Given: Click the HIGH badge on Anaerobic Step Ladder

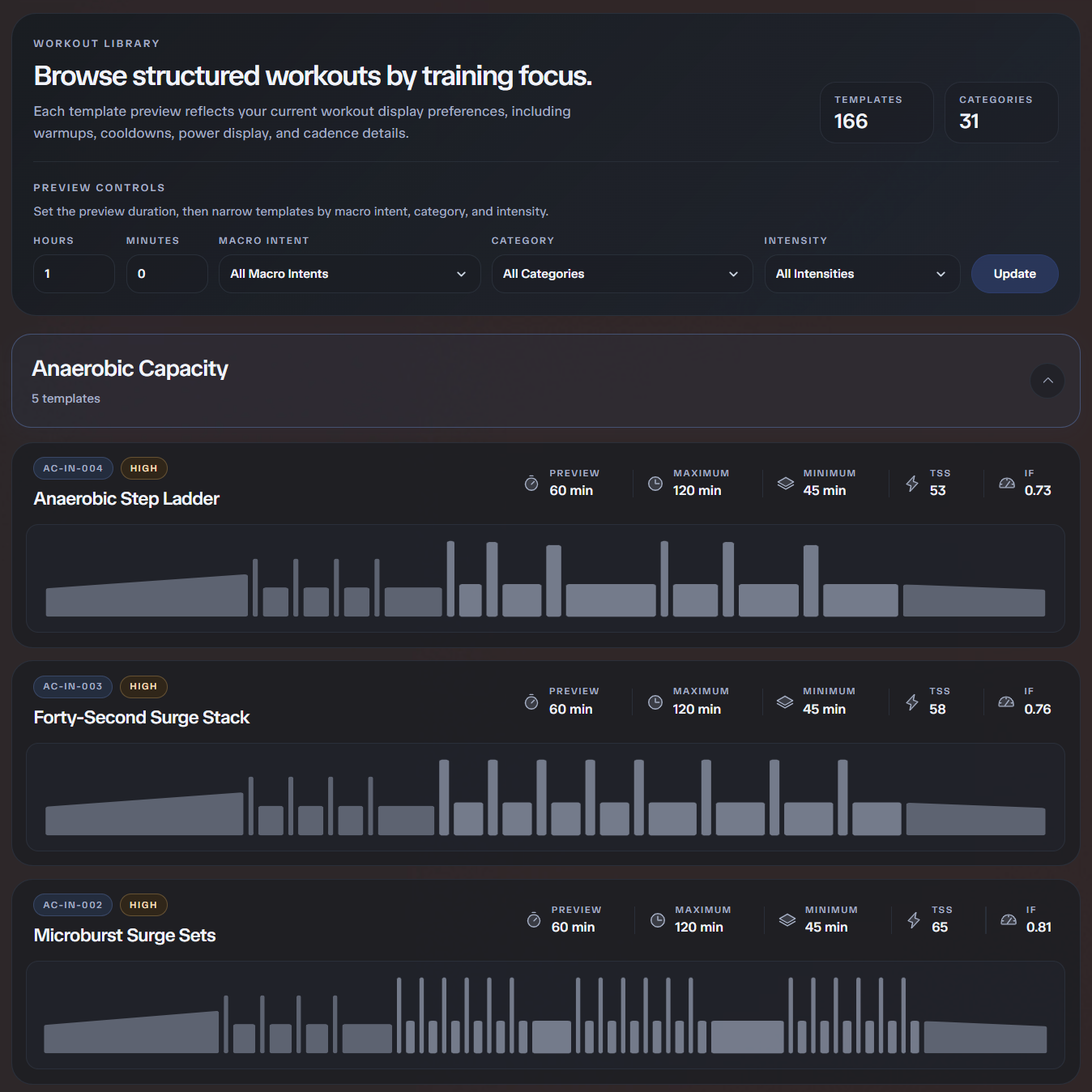Looking at the screenshot, I should [144, 468].
